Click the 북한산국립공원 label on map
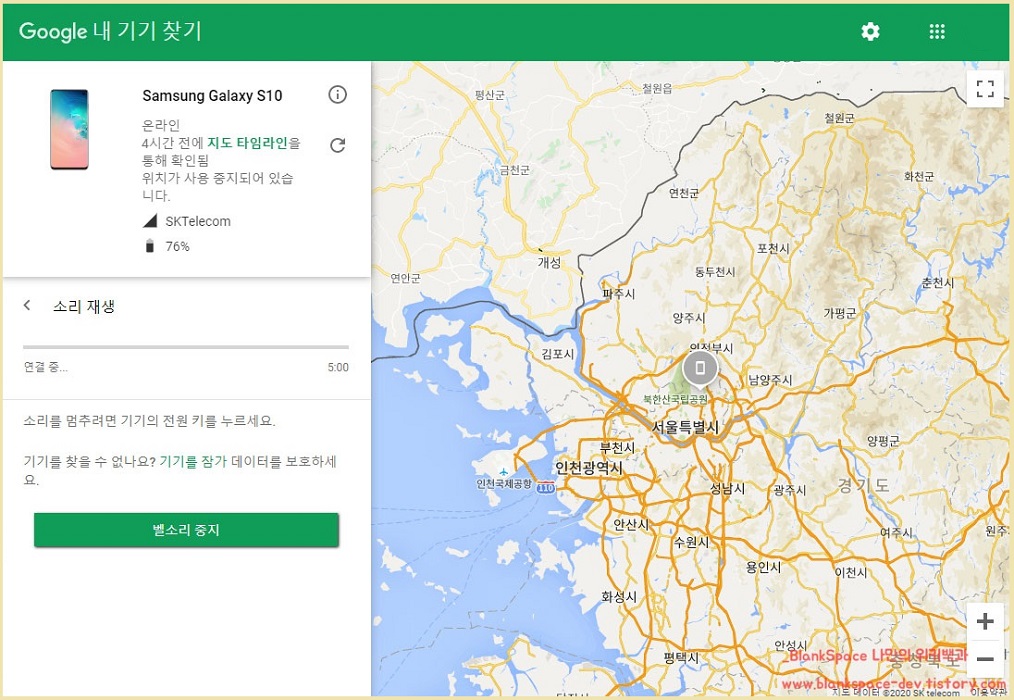 [x=675, y=399]
